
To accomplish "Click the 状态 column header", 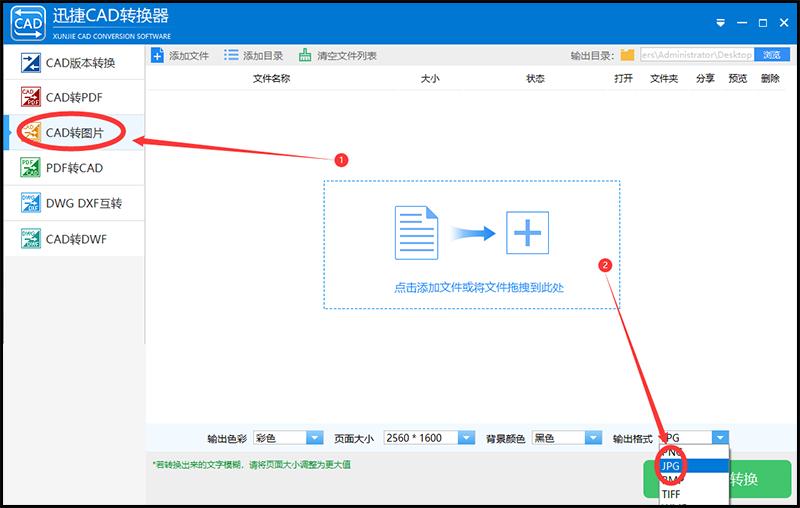I will 535,79.
